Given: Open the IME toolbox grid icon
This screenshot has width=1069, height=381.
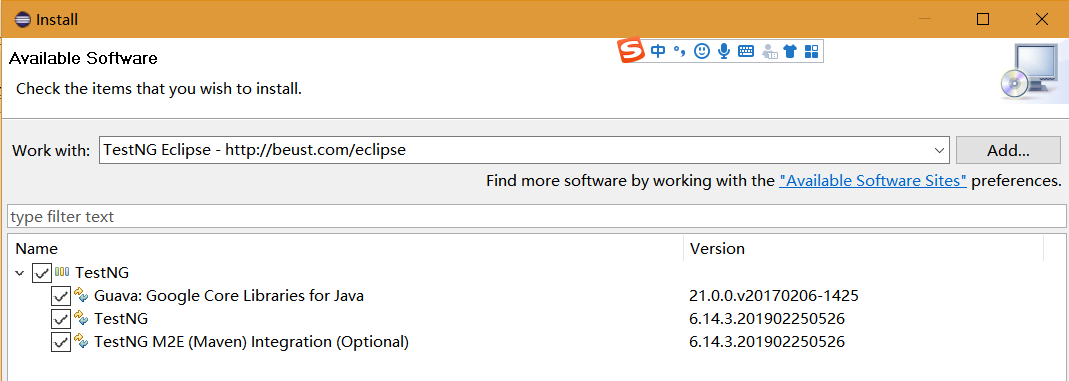Looking at the screenshot, I should tap(811, 51).
